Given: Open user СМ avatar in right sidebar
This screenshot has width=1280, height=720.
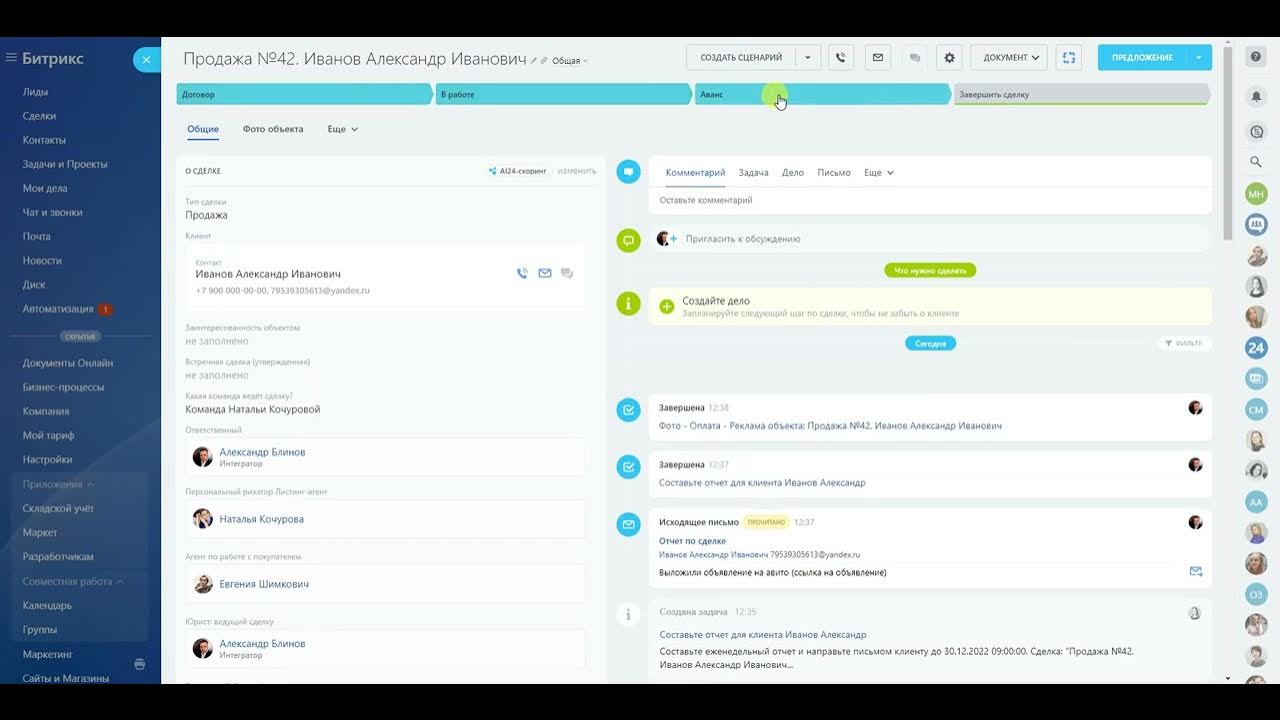Looking at the screenshot, I should 1256,409.
